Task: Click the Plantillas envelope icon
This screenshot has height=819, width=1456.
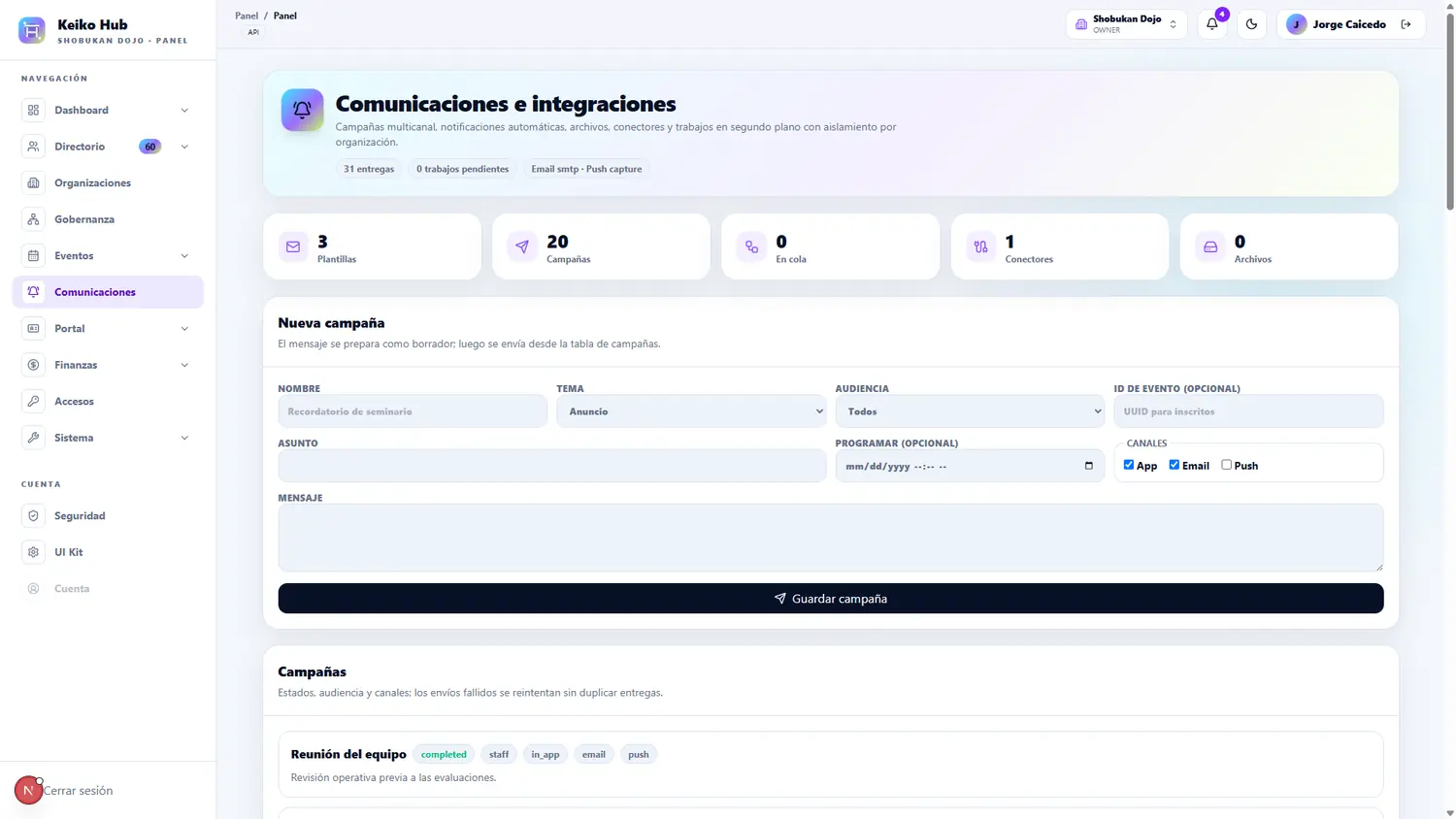Action: coord(293,246)
